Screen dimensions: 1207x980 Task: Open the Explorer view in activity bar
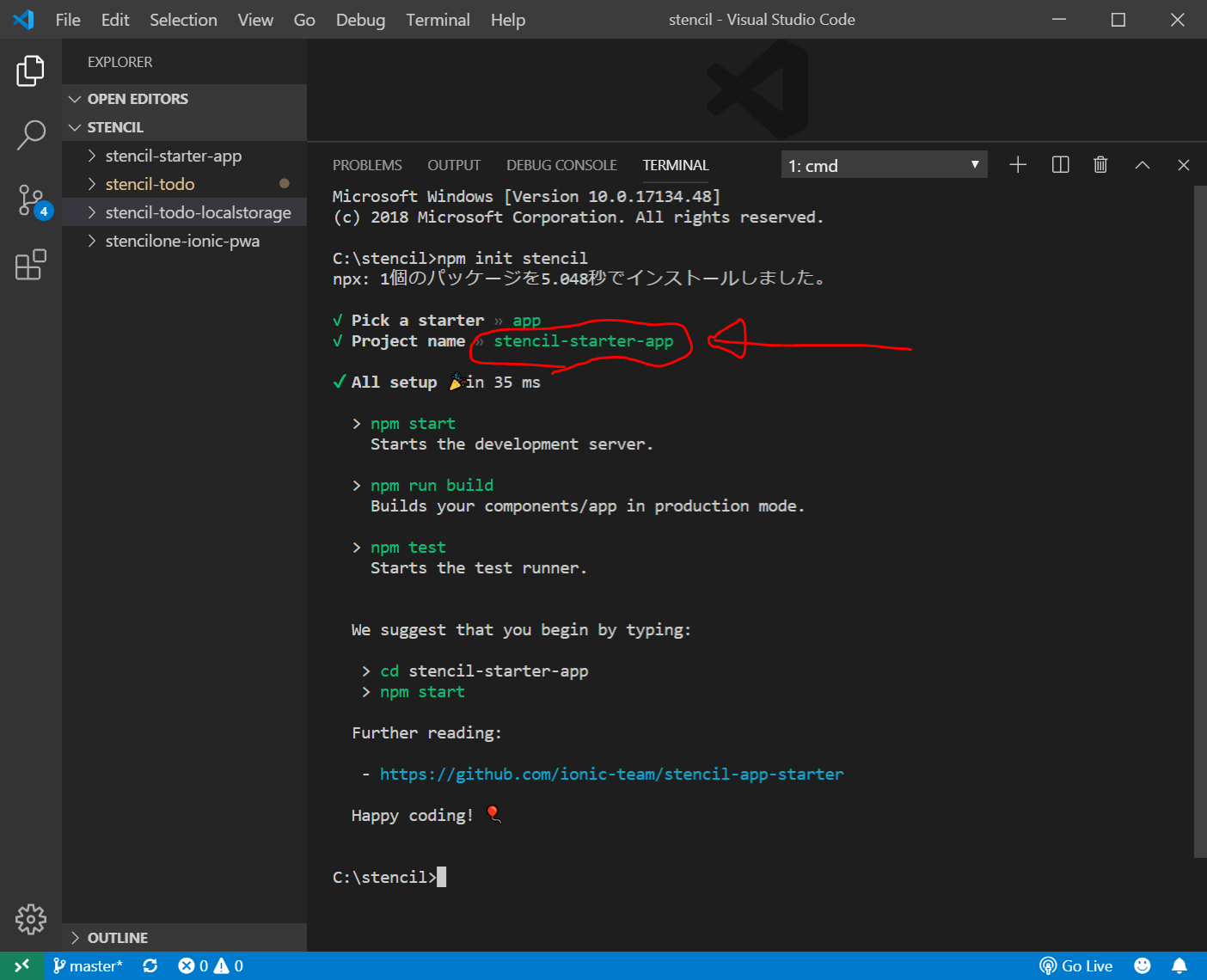(x=30, y=70)
